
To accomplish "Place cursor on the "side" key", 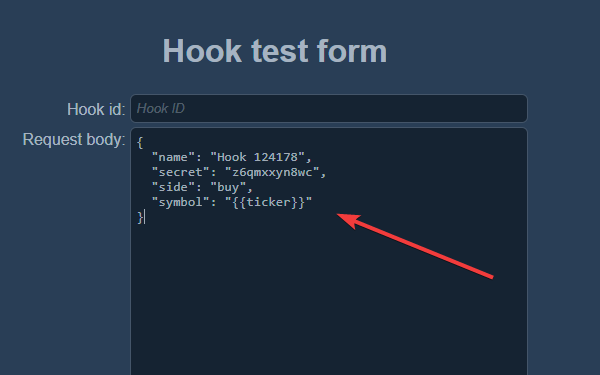I will pos(173,187).
